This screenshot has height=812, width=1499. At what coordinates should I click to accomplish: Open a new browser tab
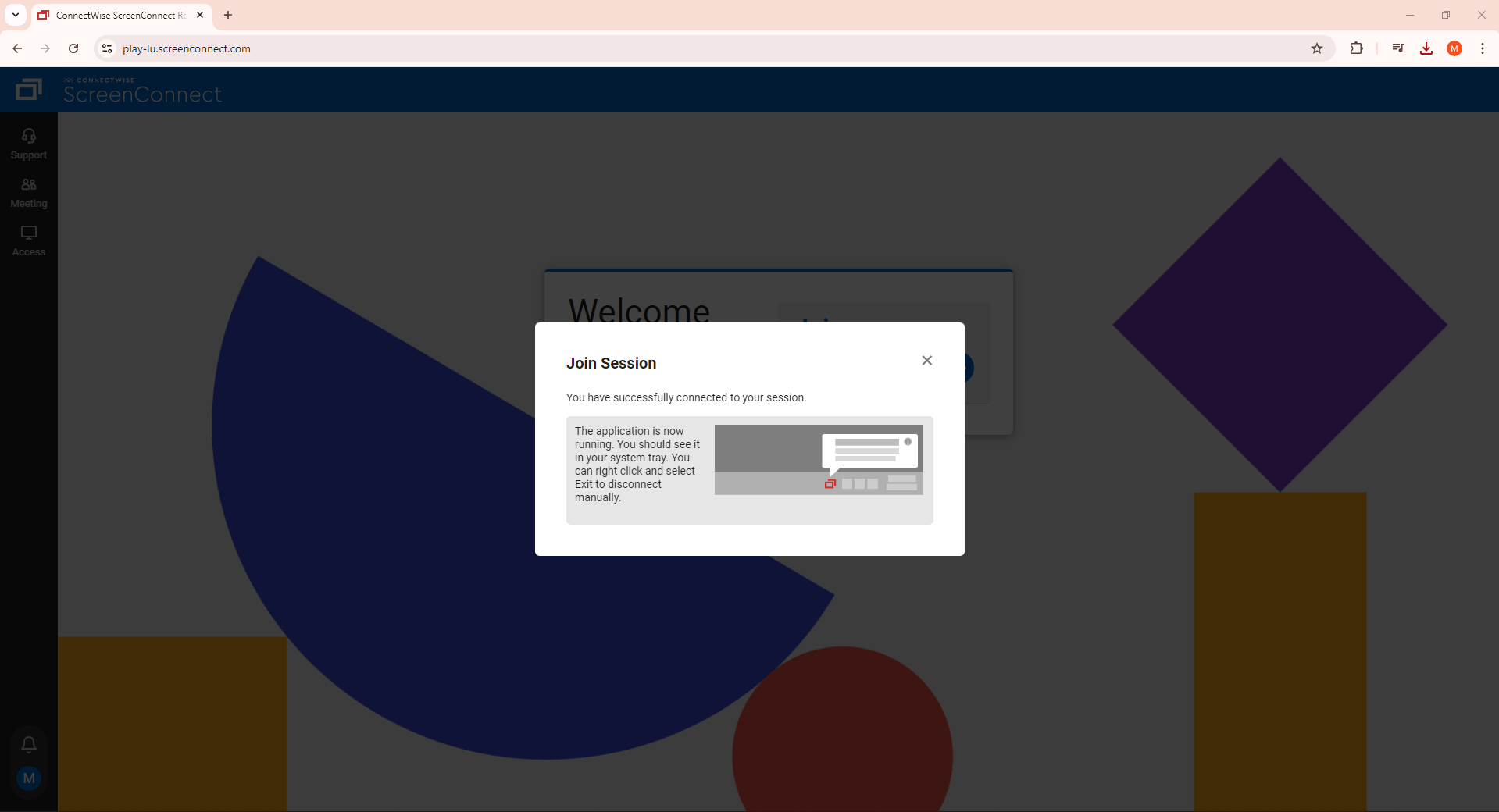click(228, 15)
